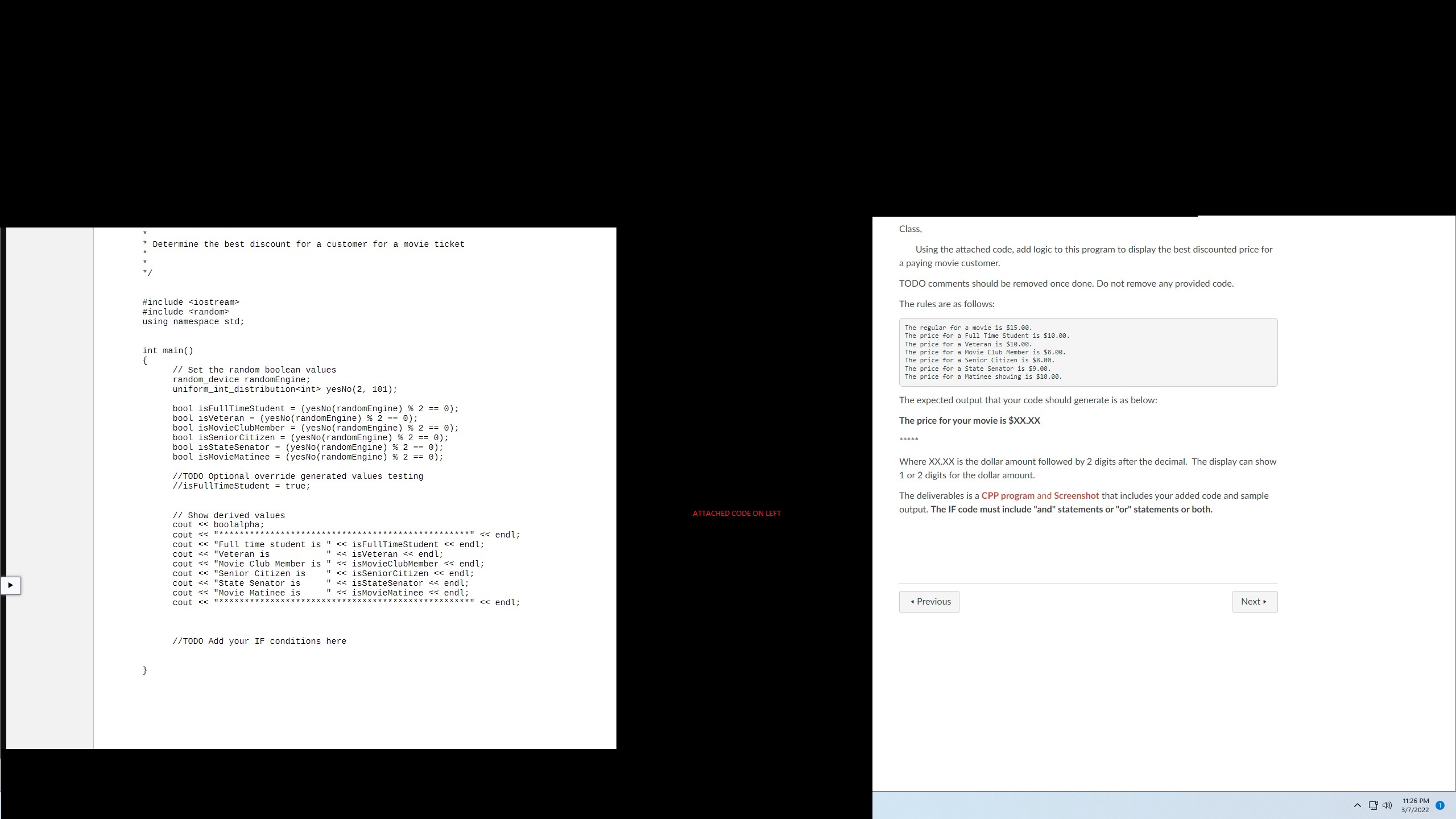This screenshot has width=1456, height=819.
Task: Click the Previous navigation button
Action: [929, 601]
